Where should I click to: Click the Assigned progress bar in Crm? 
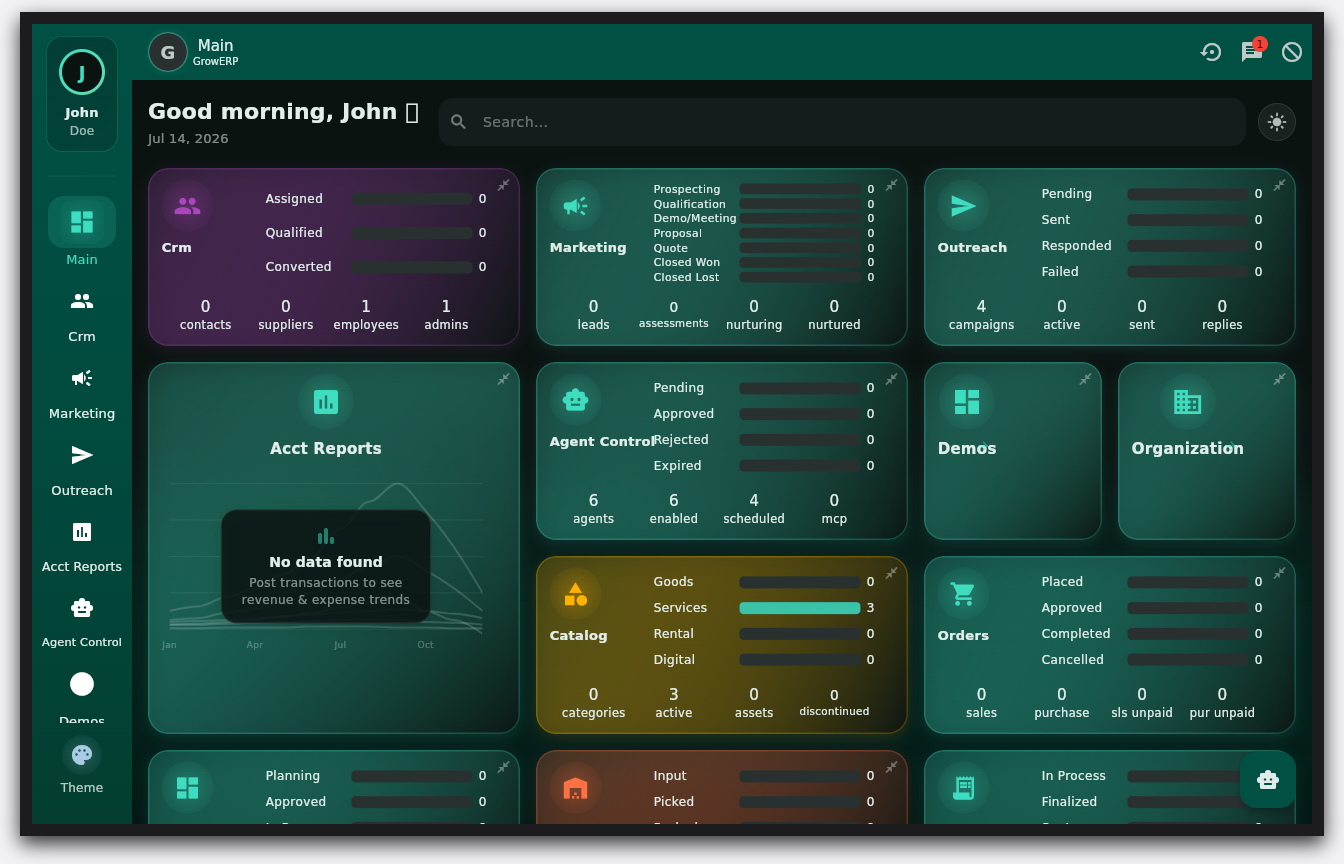tap(412, 199)
